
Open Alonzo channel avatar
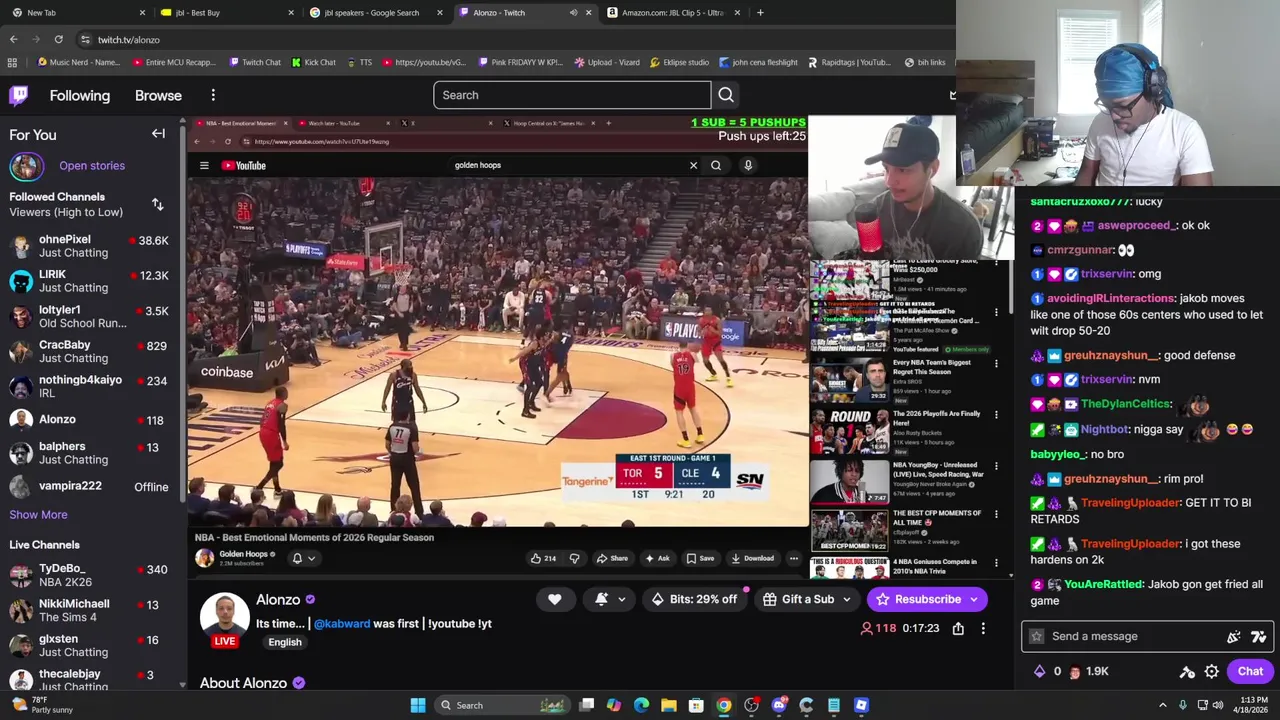pos(225,616)
